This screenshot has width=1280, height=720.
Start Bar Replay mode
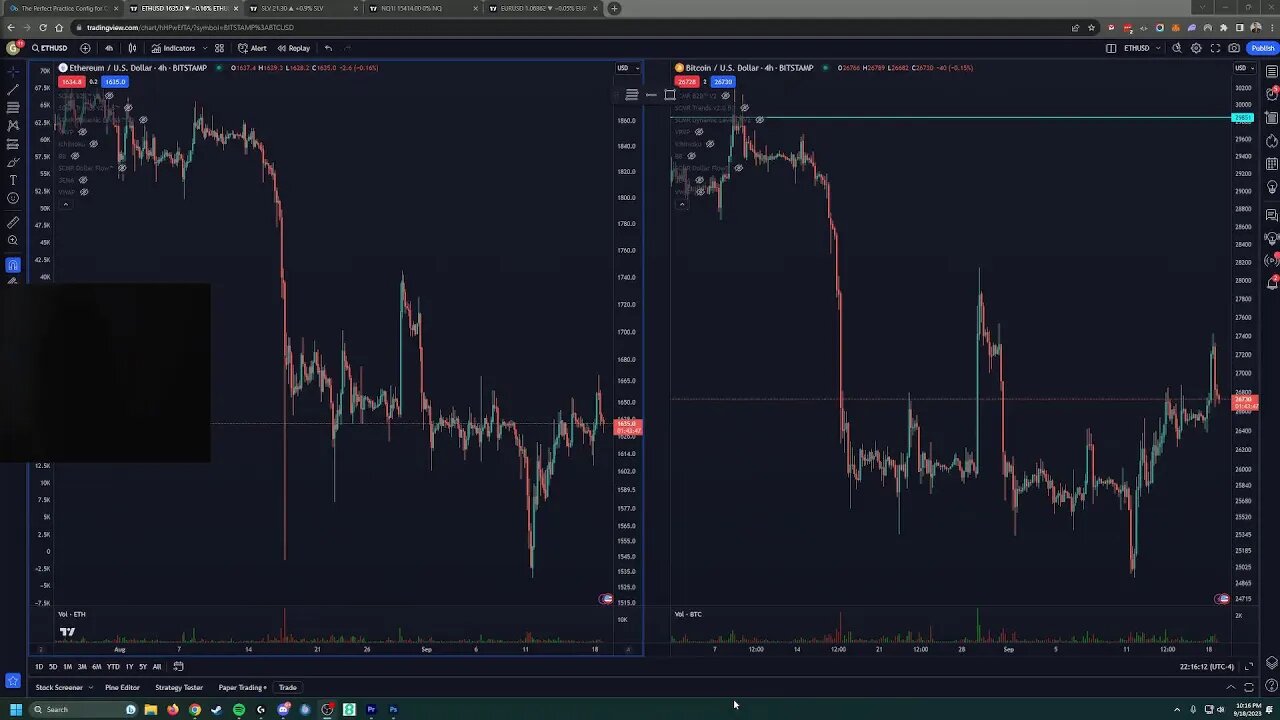[x=293, y=48]
